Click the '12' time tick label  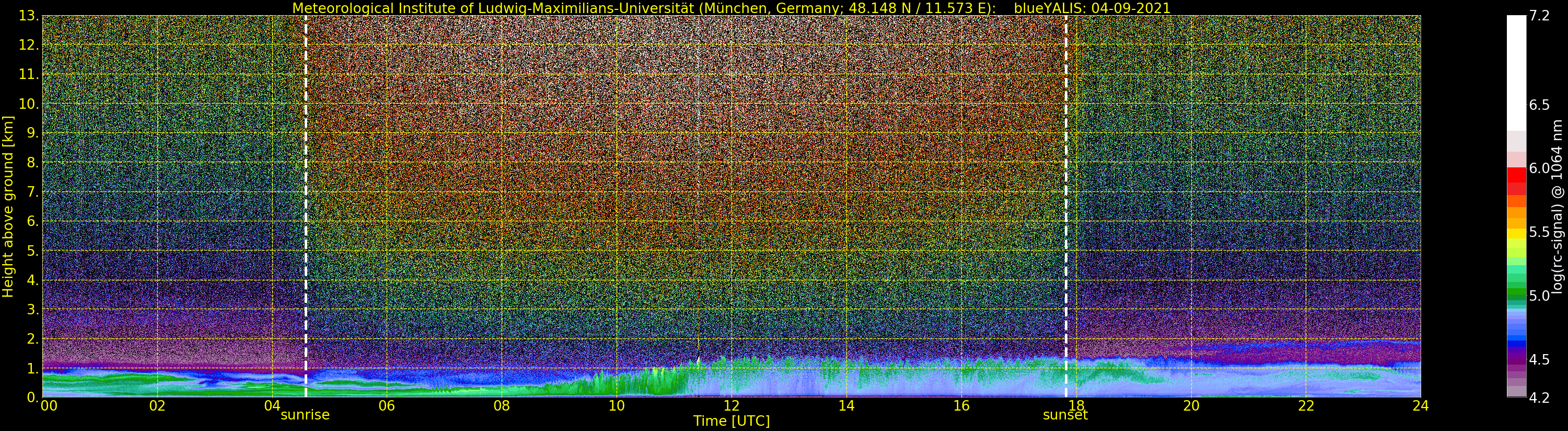731,406
